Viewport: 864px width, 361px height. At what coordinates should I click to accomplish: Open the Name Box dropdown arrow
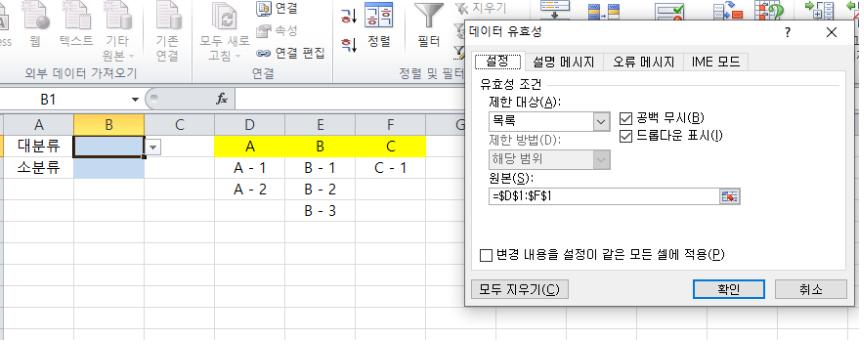135,100
